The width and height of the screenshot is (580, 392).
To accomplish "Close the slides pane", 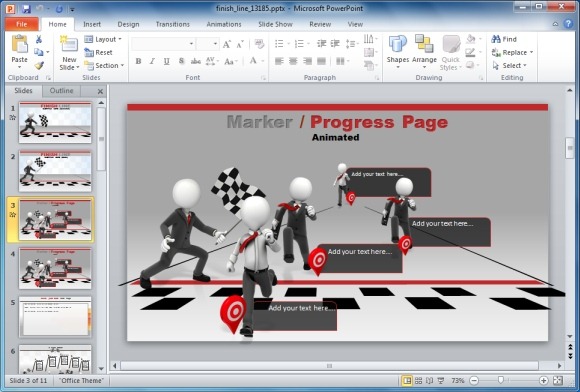I will tap(100, 91).
